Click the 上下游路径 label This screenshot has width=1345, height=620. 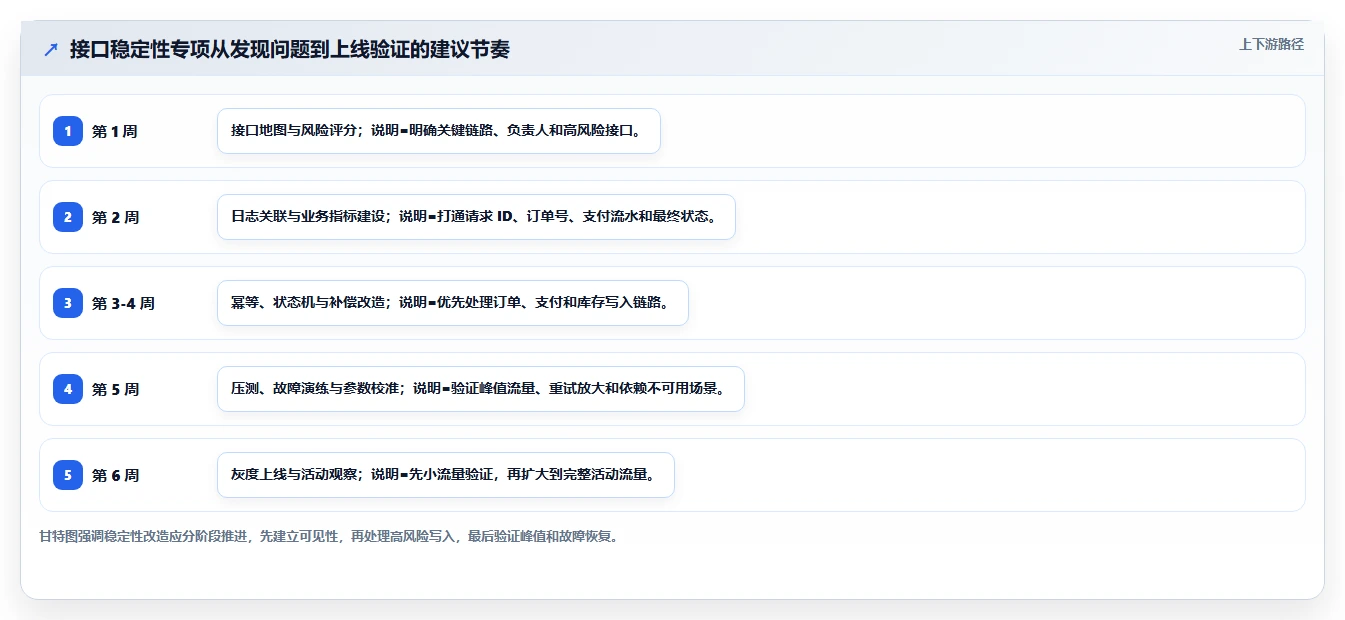(x=1271, y=44)
